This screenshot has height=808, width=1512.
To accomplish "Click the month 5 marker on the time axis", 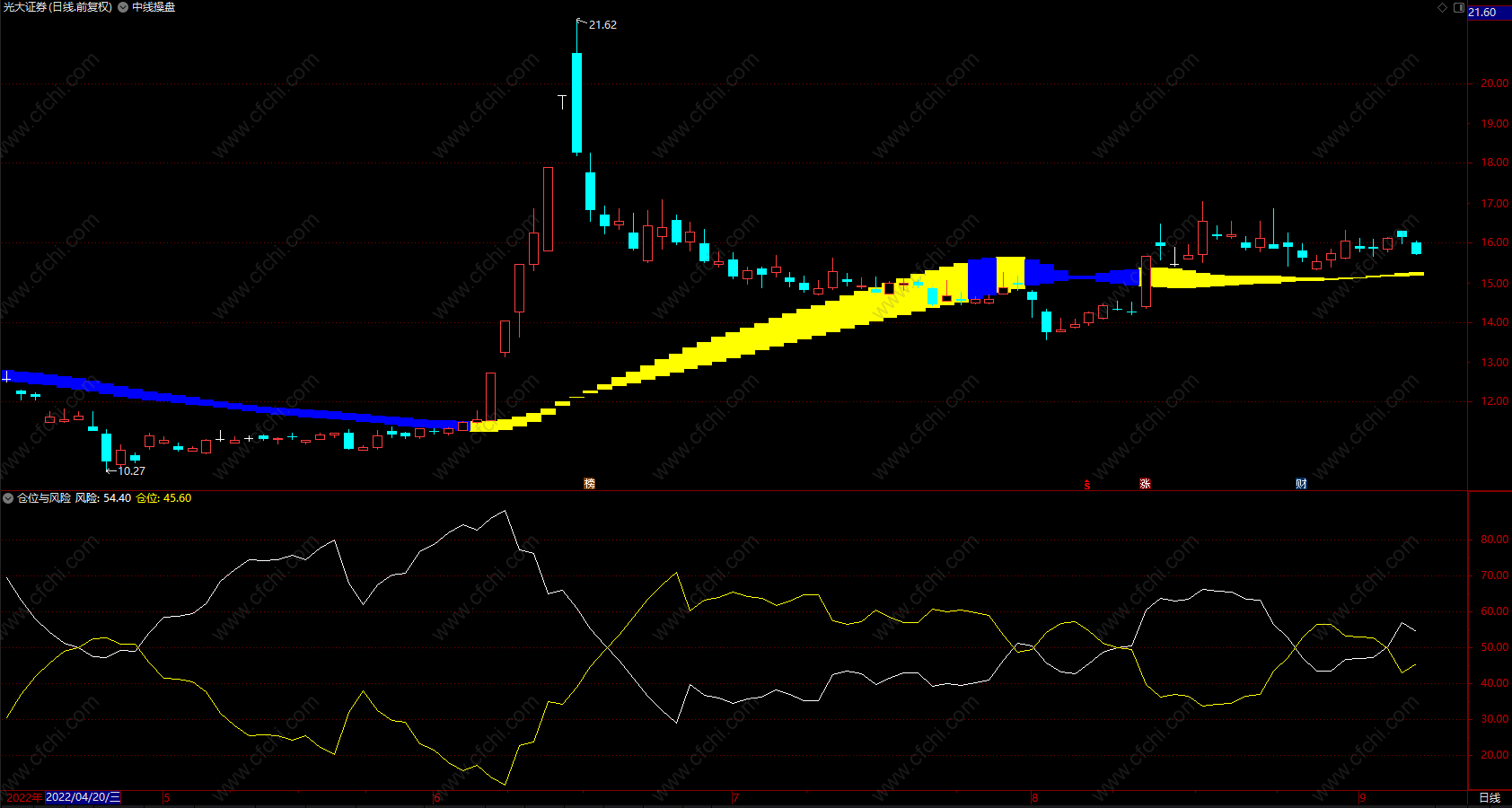I will 167,797.
